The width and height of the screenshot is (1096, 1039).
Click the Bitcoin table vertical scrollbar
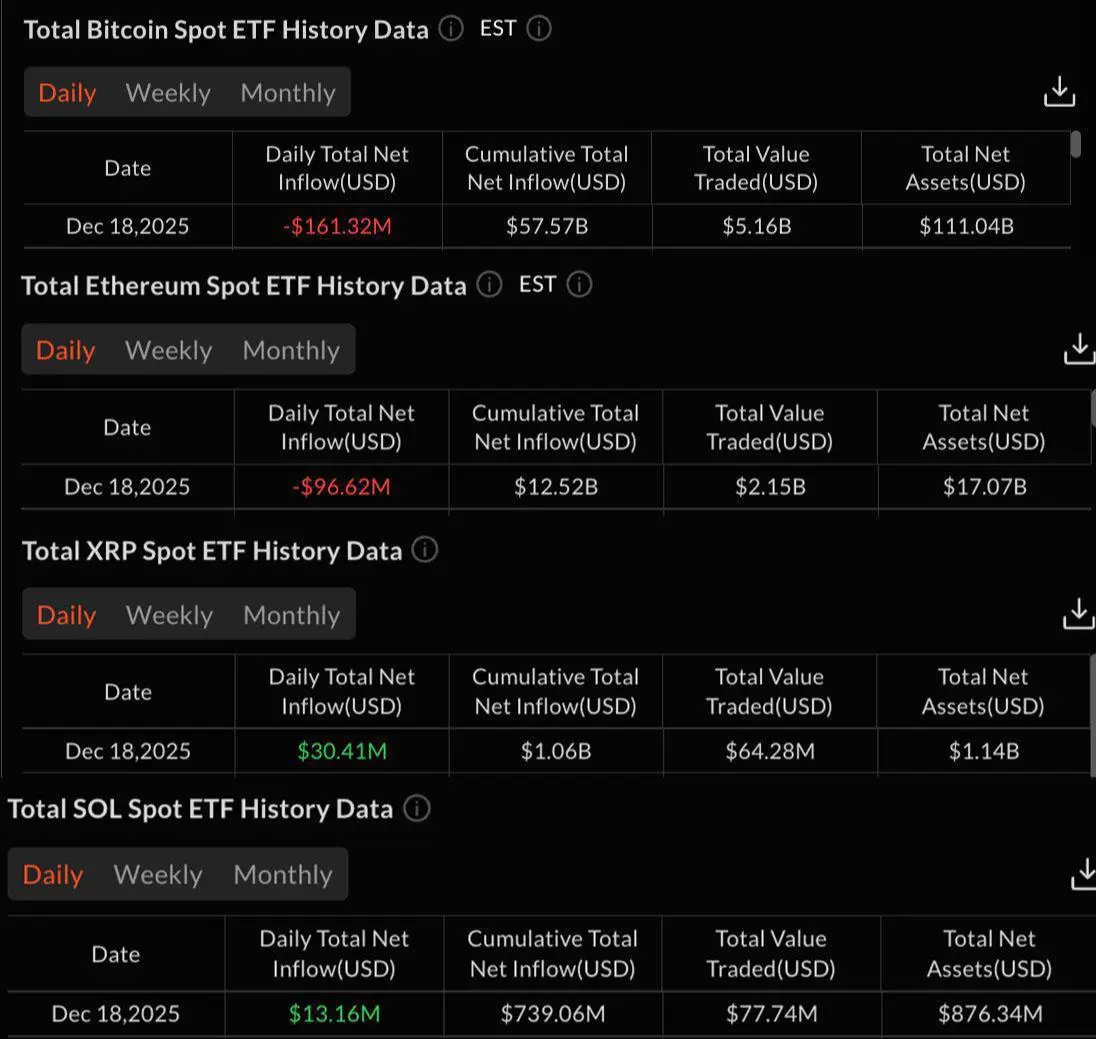coord(1076,144)
